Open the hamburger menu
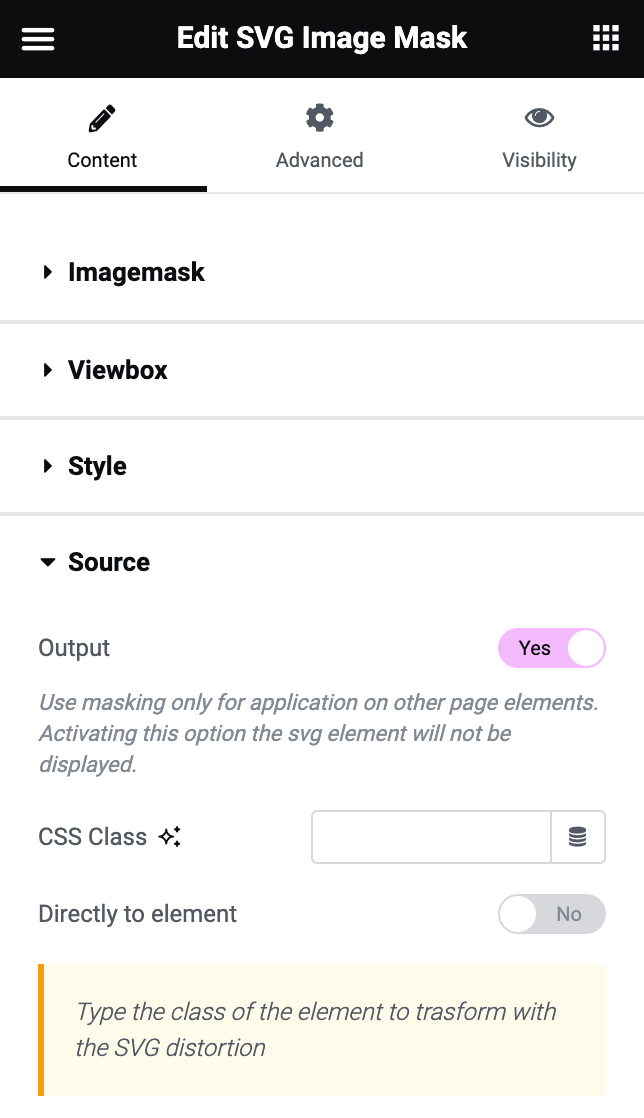Screen dimensions: 644x1118 coord(37,38)
